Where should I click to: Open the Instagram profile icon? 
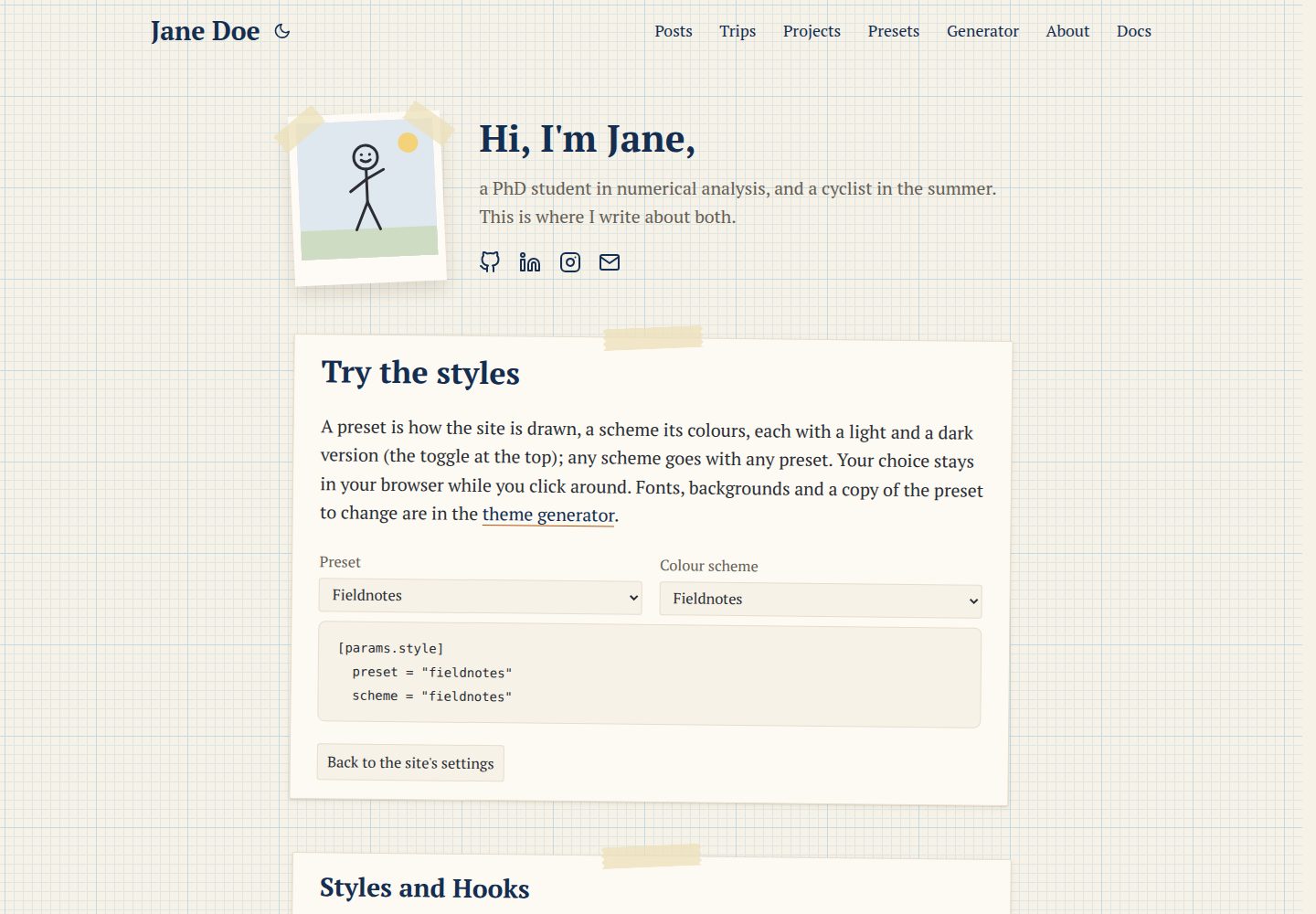pyautogui.click(x=570, y=262)
